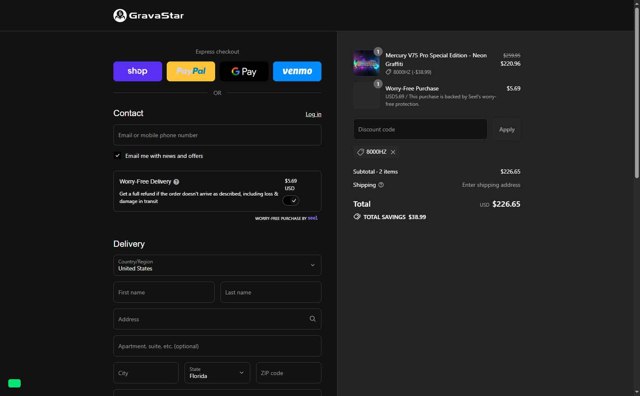The width and height of the screenshot is (640, 396).
Task: Focus the Discount code field
Action: click(420, 129)
